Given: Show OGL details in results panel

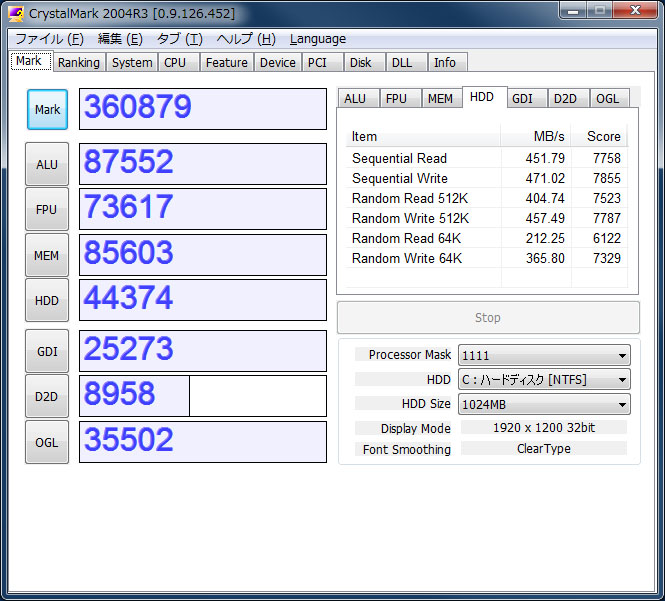Looking at the screenshot, I should [x=610, y=98].
